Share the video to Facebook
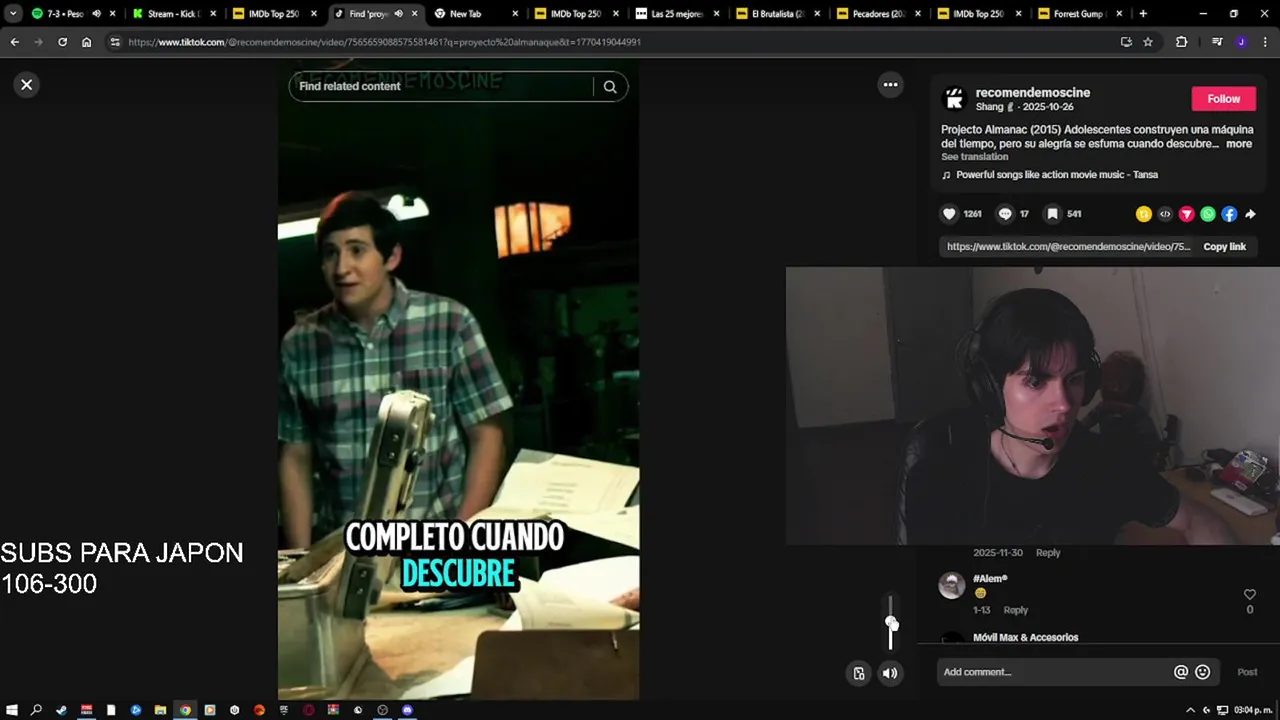Screen dimensions: 1280x720 pyautogui.click(x=1229, y=214)
